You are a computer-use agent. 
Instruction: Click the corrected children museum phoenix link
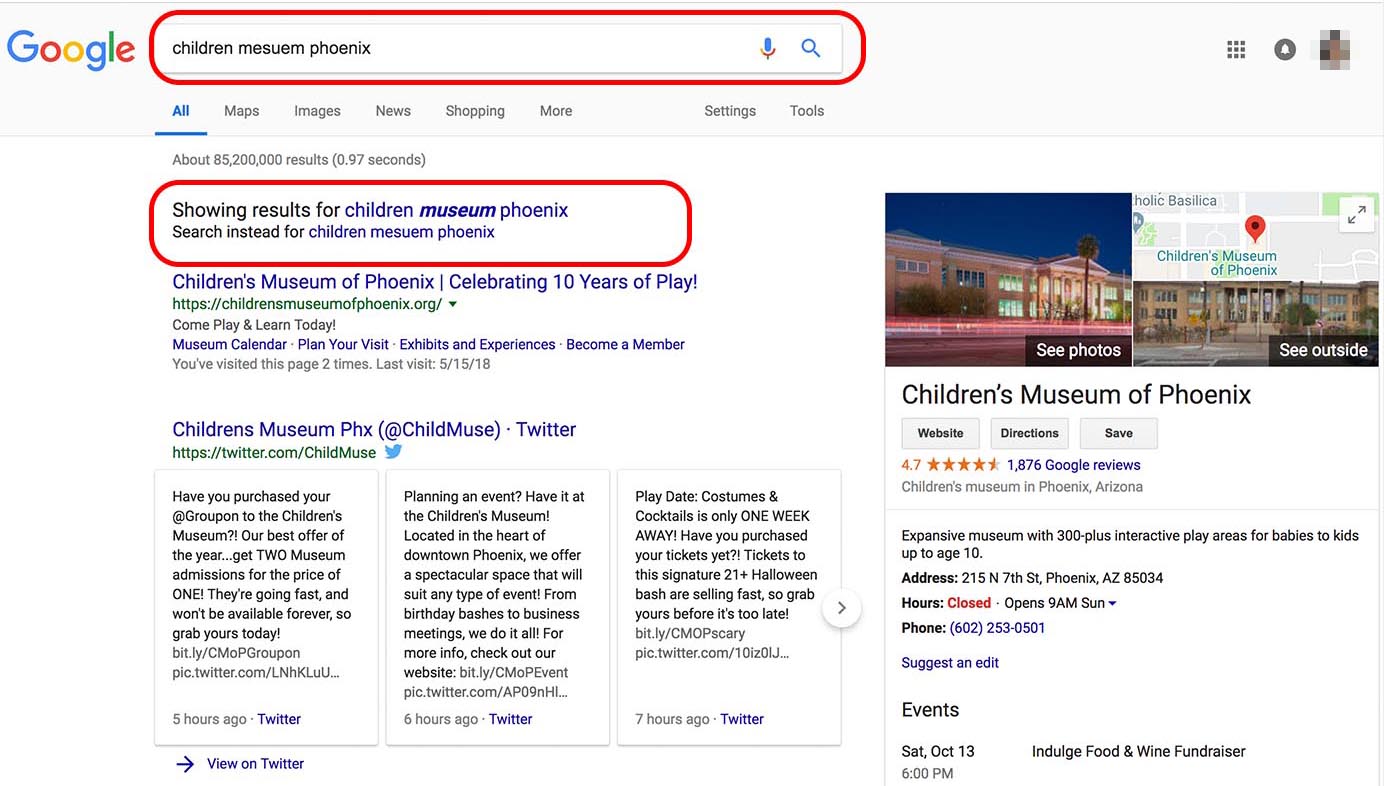[x=456, y=210]
